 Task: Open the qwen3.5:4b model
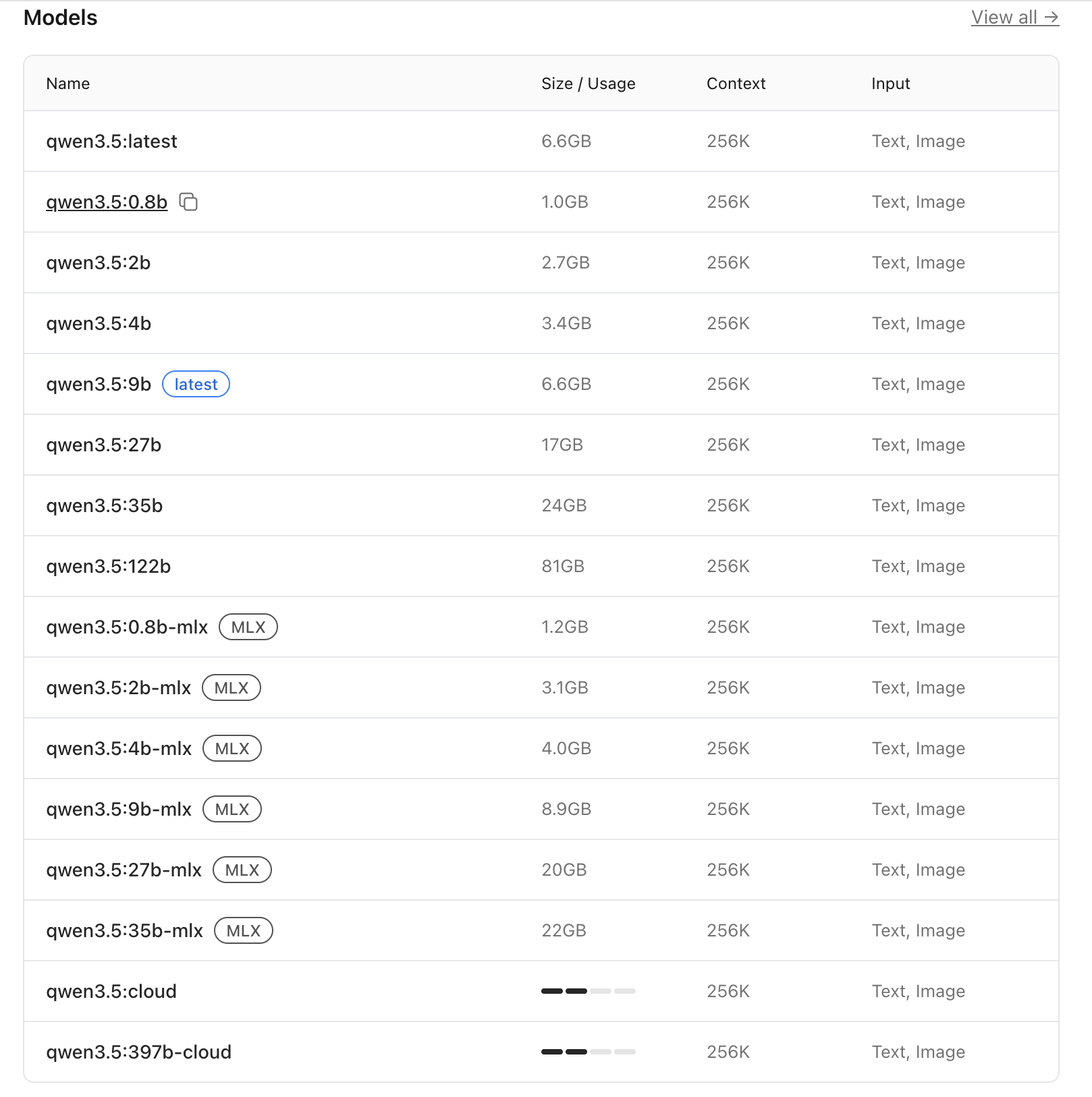(99, 323)
